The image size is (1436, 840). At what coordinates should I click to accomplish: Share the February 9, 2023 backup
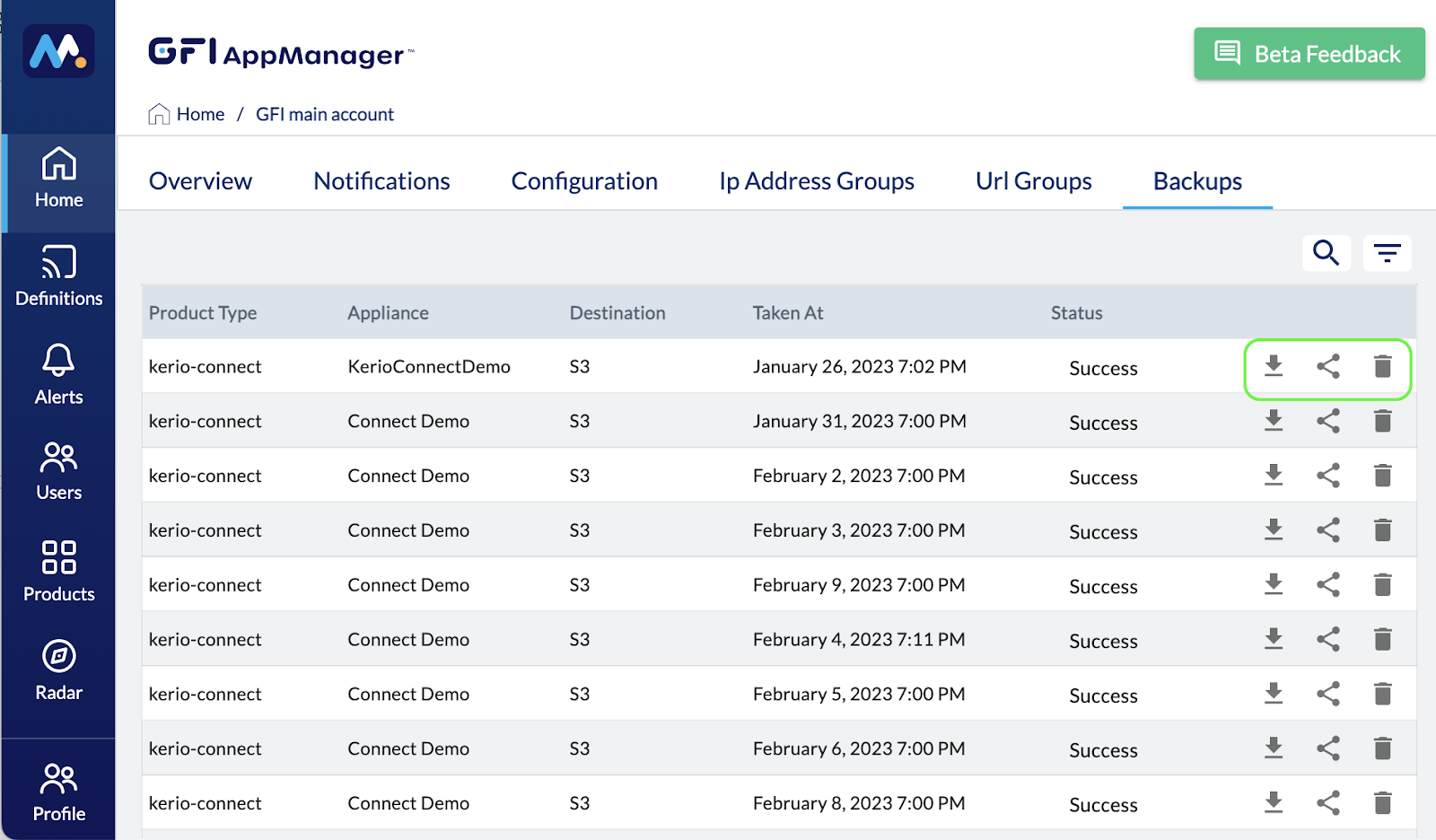(x=1328, y=585)
